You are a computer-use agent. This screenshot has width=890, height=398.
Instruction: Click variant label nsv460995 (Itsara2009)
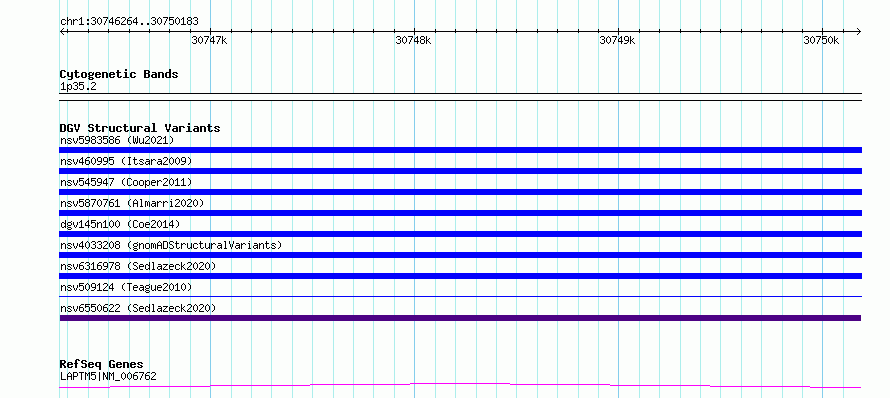pyautogui.click(x=126, y=161)
